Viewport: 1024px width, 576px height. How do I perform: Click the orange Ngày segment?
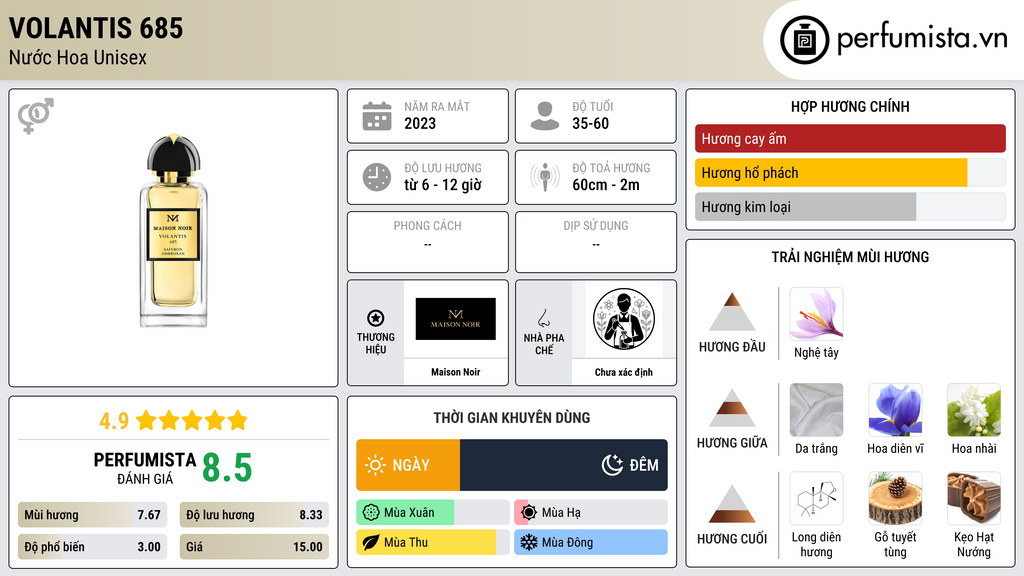[408, 465]
